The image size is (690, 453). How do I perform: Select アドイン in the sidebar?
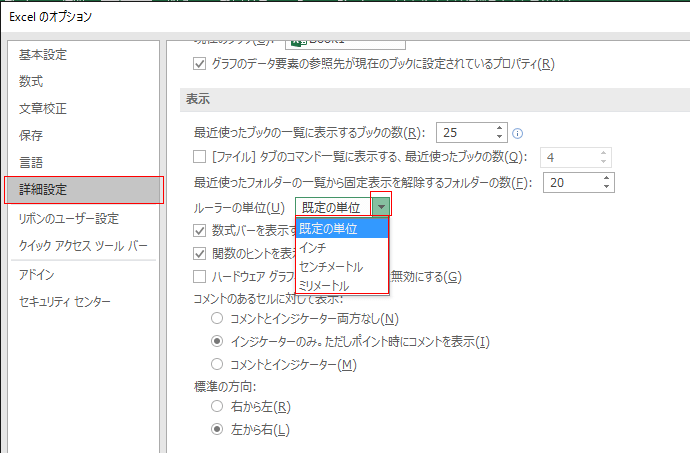point(37,275)
